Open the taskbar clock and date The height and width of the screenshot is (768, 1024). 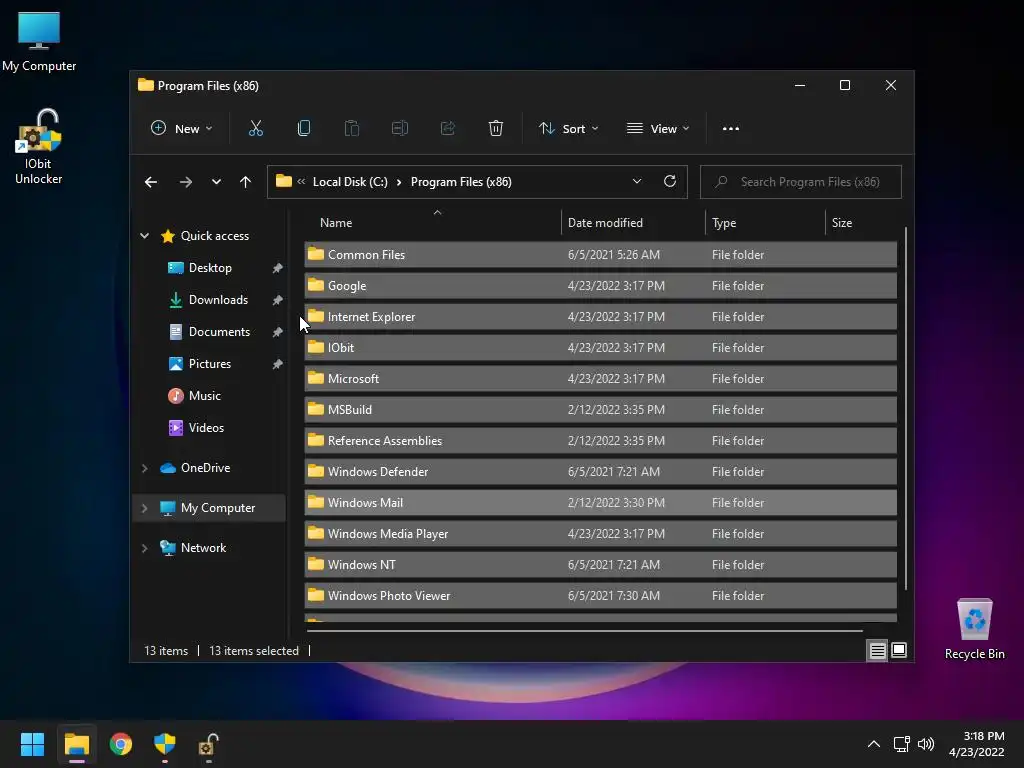pyautogui.click(x=977, y=744)
